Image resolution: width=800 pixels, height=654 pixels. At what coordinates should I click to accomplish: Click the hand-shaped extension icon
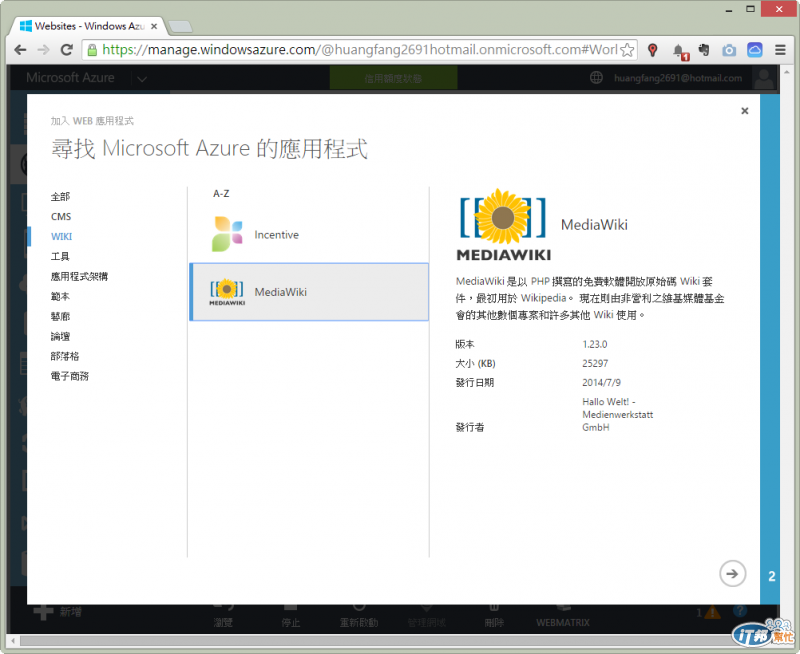704,50
